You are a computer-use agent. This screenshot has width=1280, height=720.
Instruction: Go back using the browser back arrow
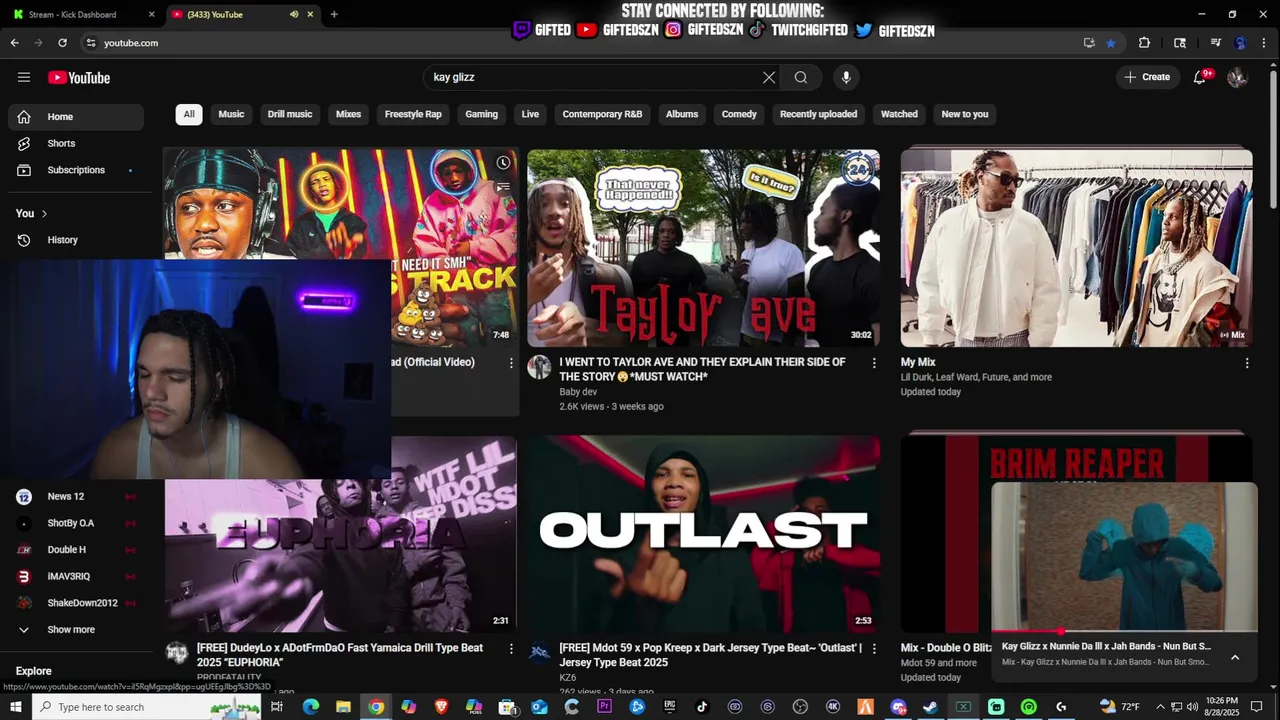click(14, 43)
